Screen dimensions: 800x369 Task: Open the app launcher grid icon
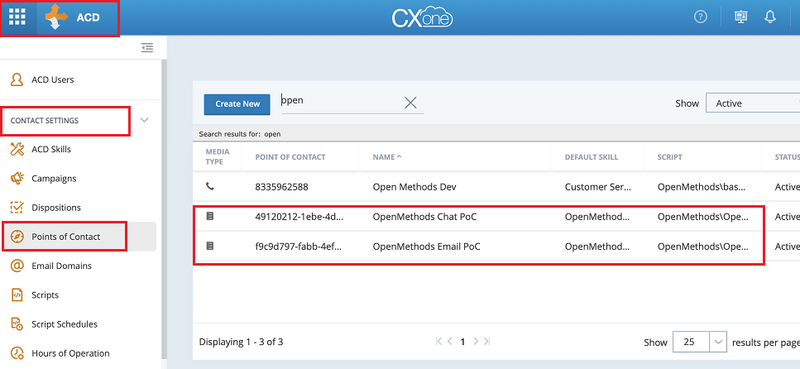click(x=17, y=17)
